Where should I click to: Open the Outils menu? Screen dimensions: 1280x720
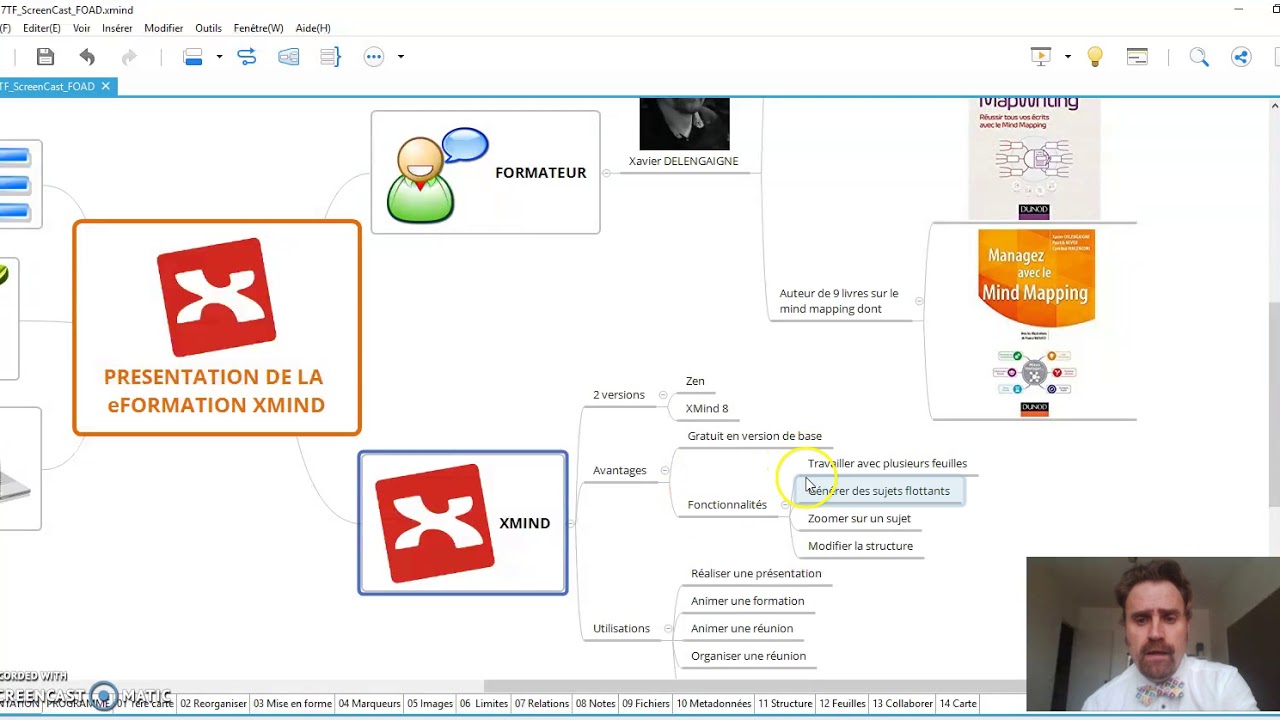click(x=209, y=28)
